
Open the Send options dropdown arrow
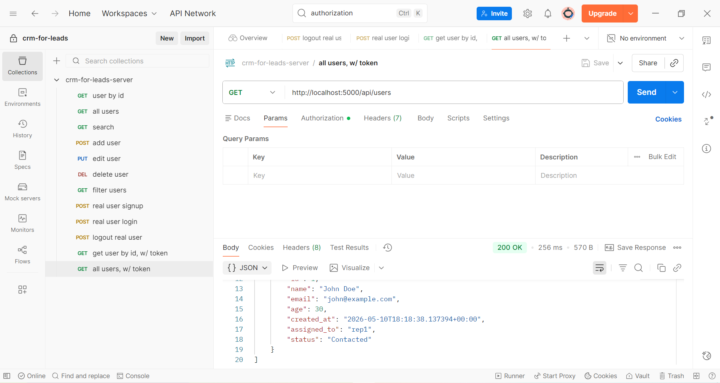click(675, 92)
